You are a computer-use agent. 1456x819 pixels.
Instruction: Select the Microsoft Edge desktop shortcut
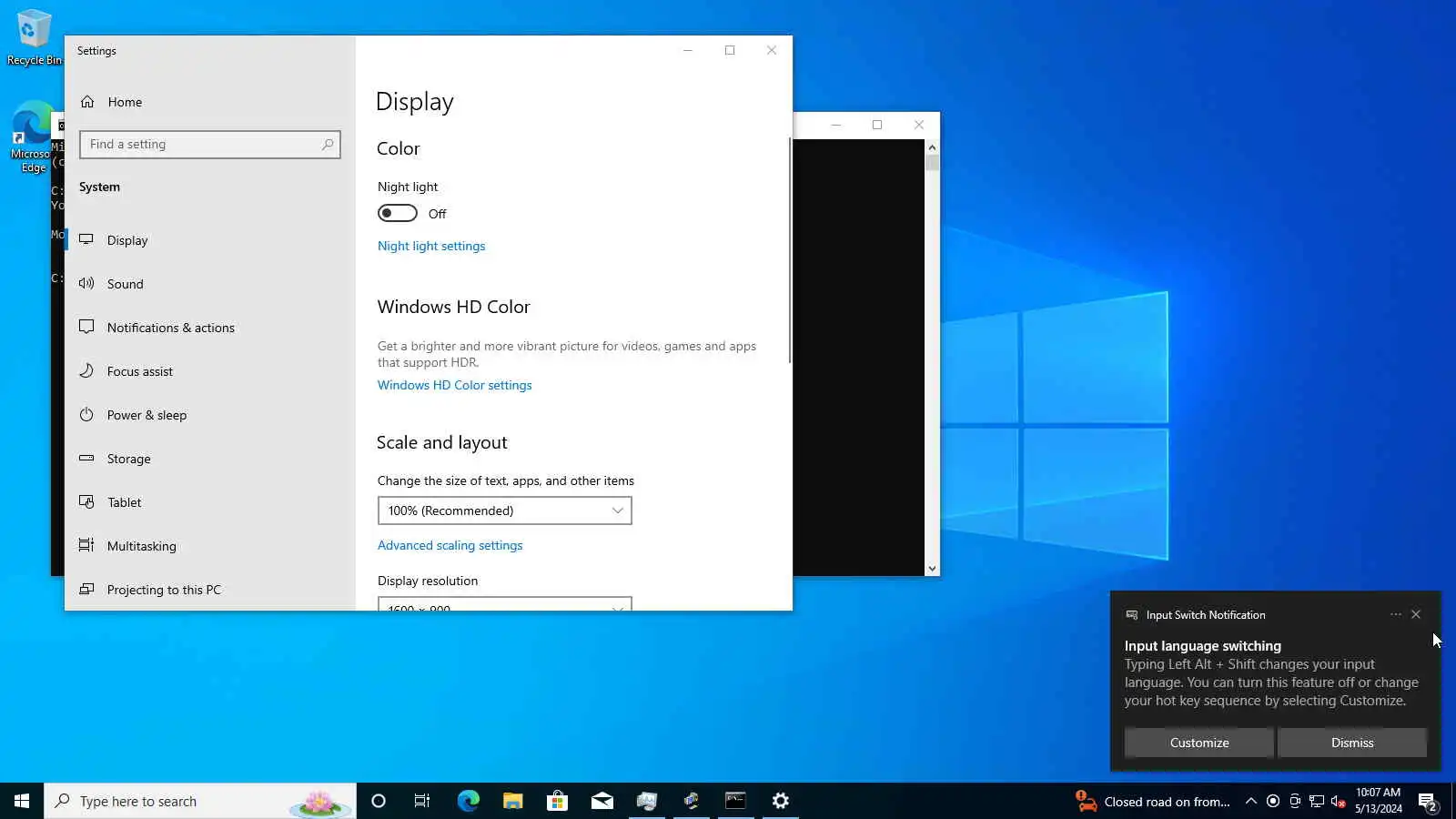(x=33, y=136)
